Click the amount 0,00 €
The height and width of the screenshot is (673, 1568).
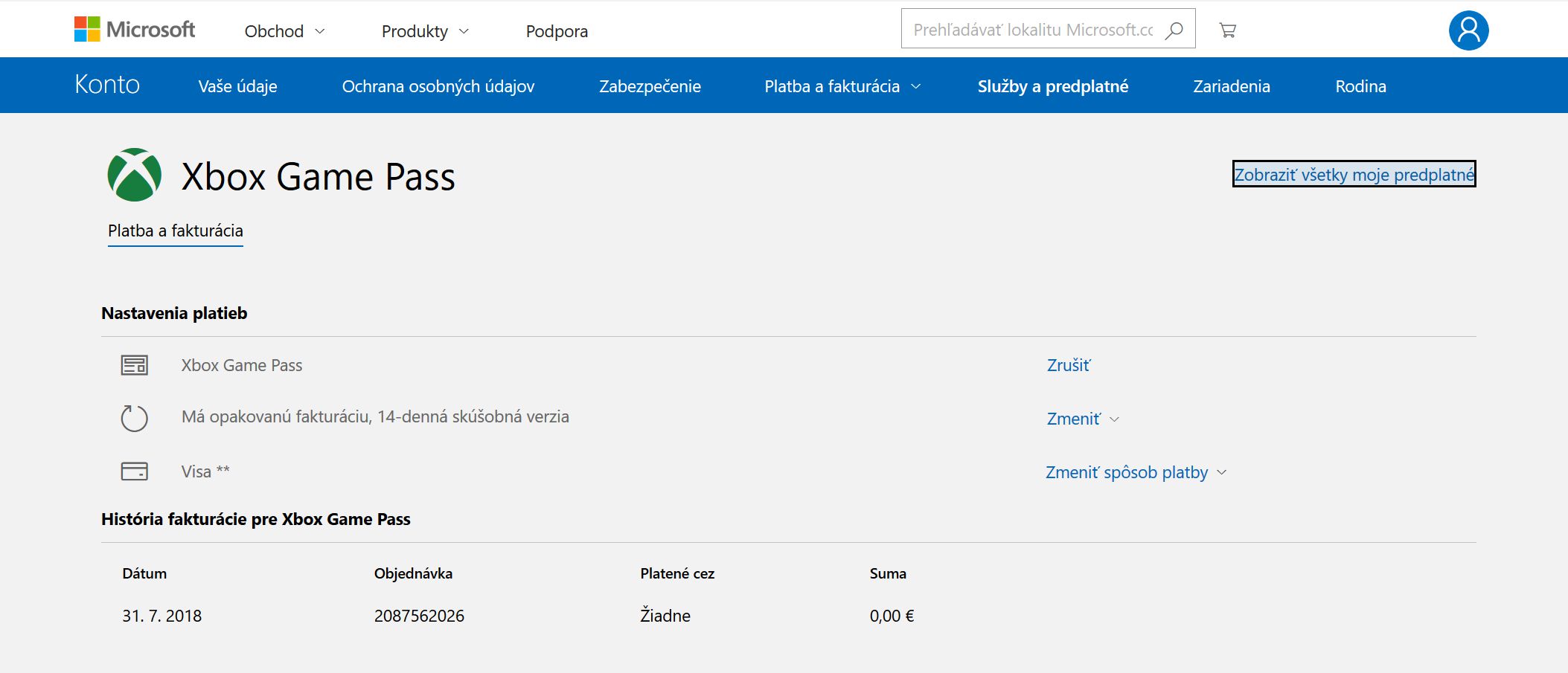892,616
